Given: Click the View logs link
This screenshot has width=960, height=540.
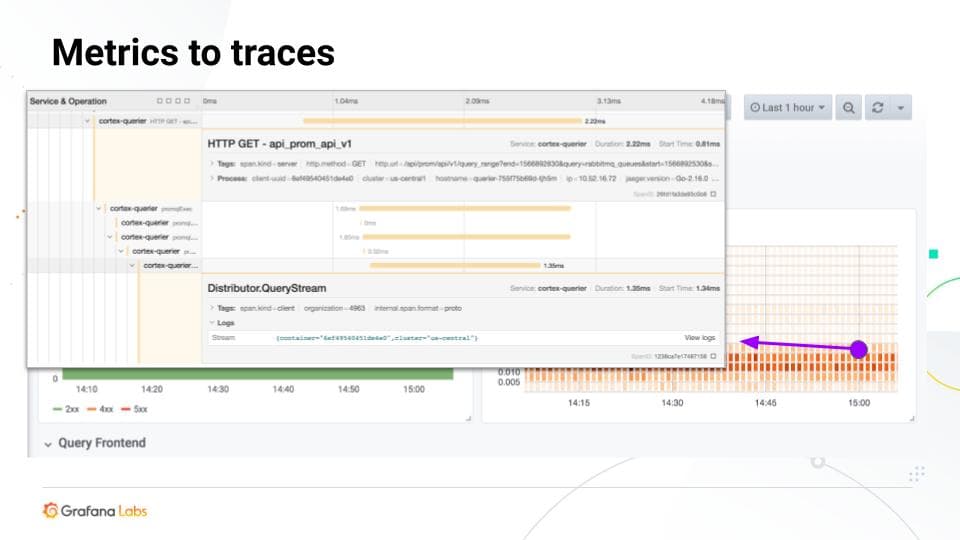Looking at the screenshot, I should point(699,338).
